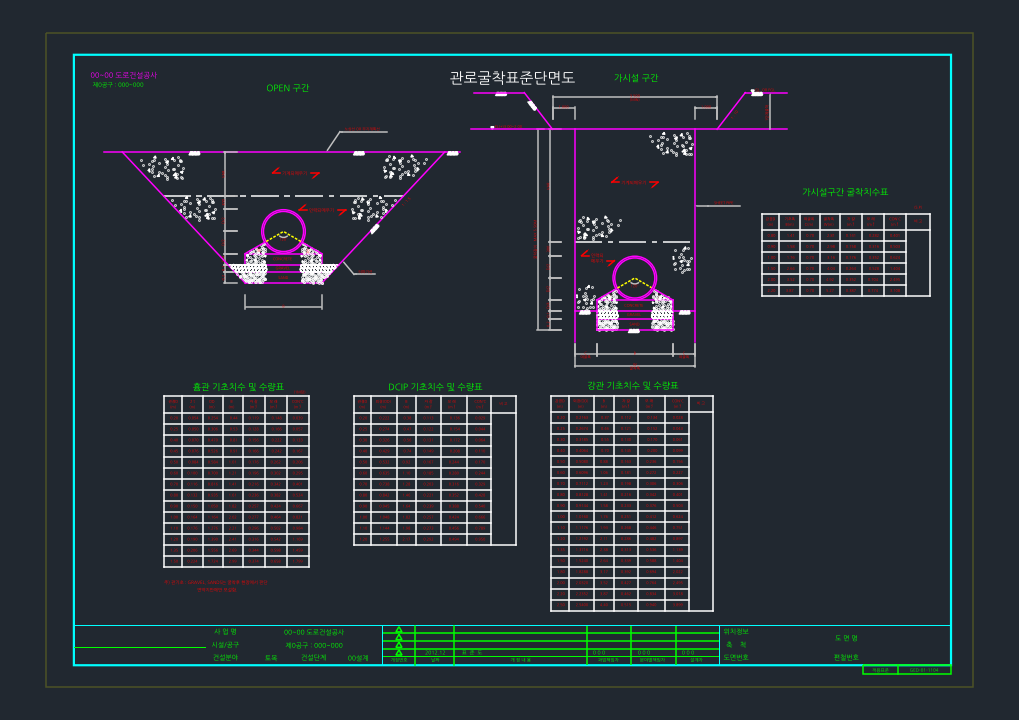Click the red note text below 흄관 table
Viewport: 1019px width, 720px height.
coord(216,586)
